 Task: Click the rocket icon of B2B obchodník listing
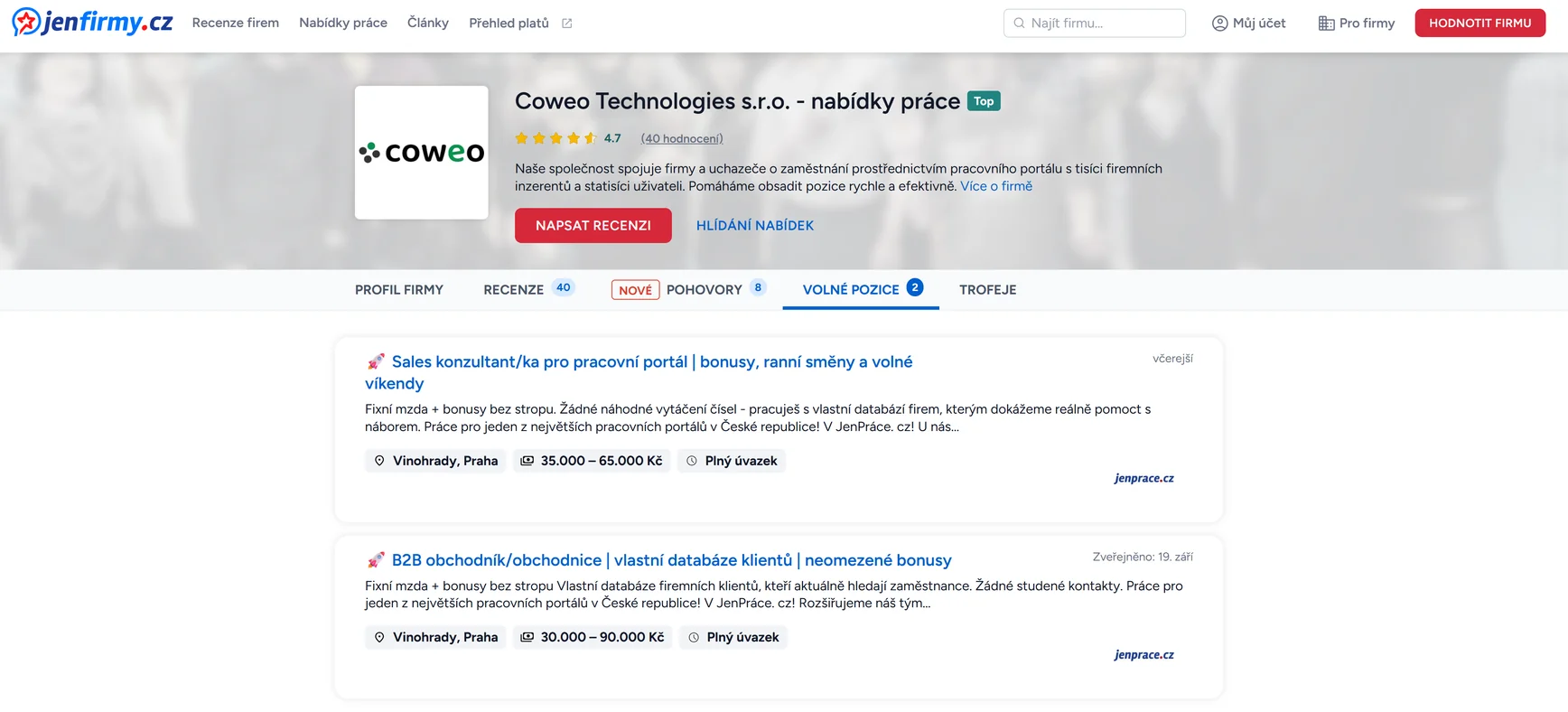click(376, 560)
